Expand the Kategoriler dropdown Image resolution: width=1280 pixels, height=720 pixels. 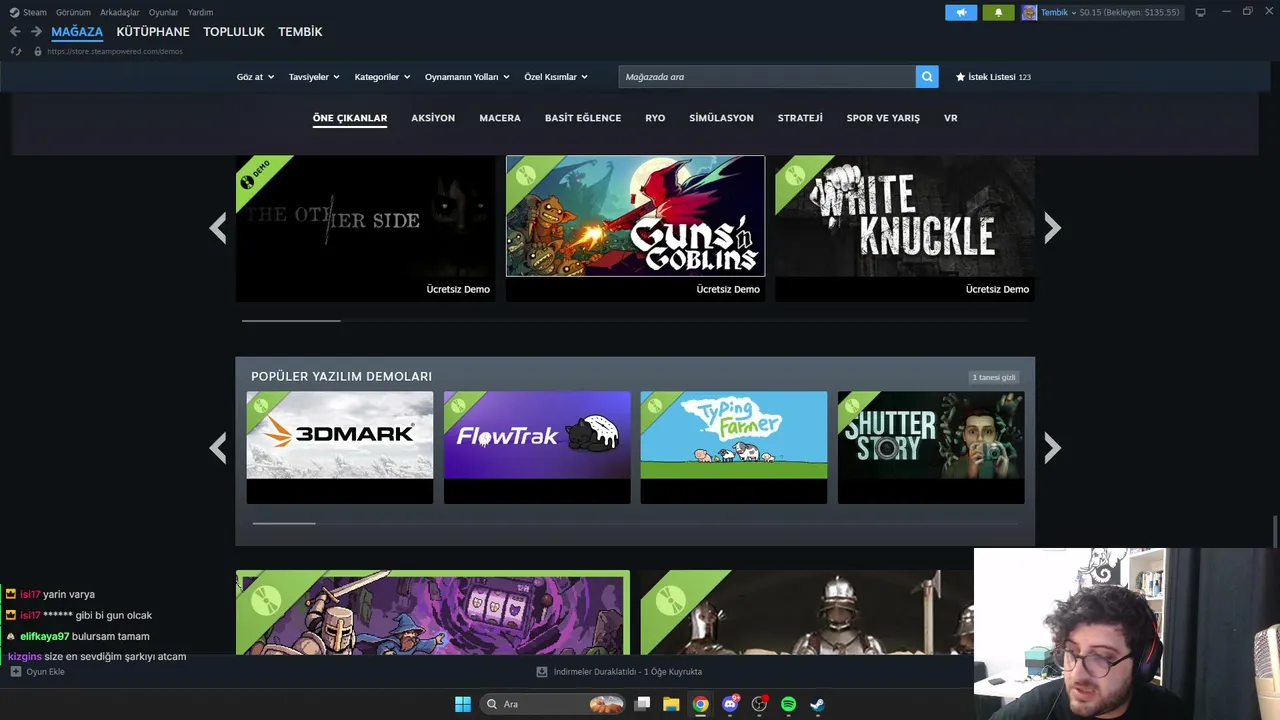coord(382,77)
